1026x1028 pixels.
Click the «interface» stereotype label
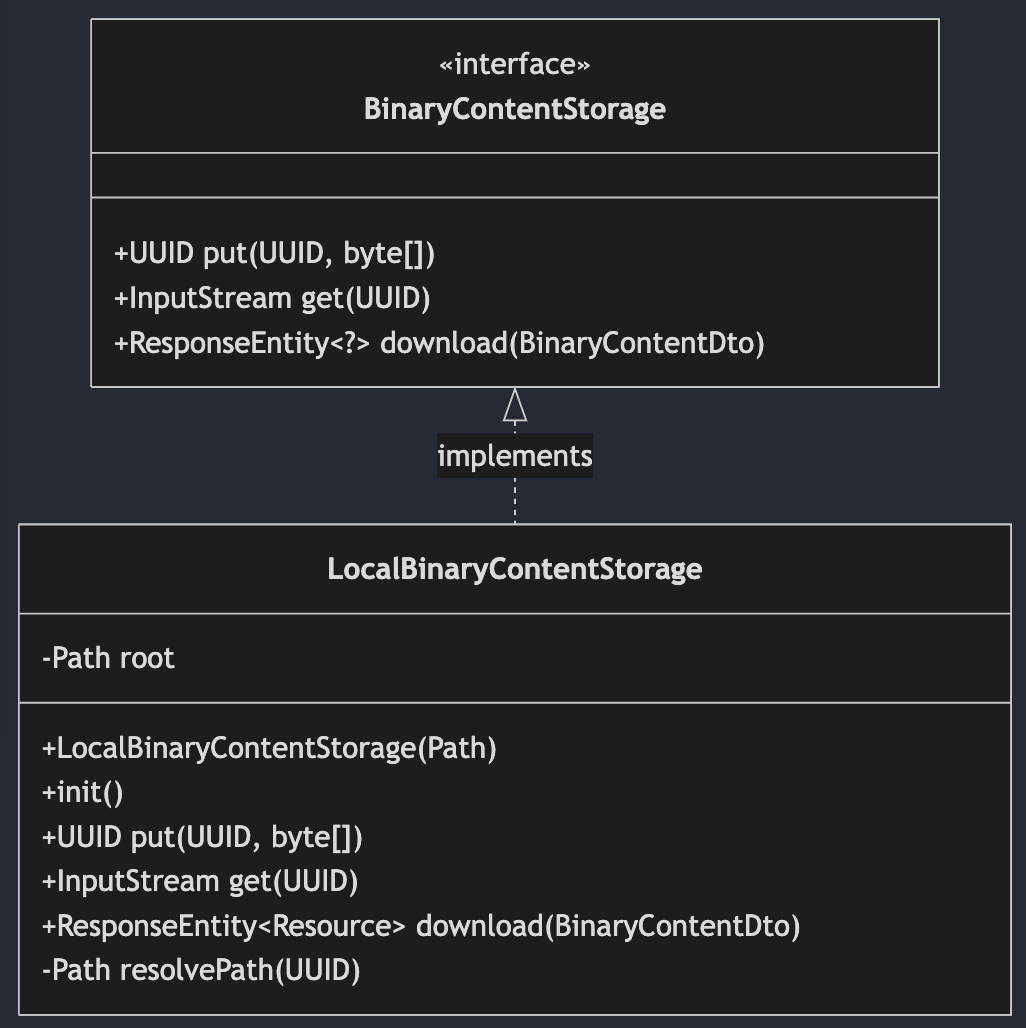point(515,65)
